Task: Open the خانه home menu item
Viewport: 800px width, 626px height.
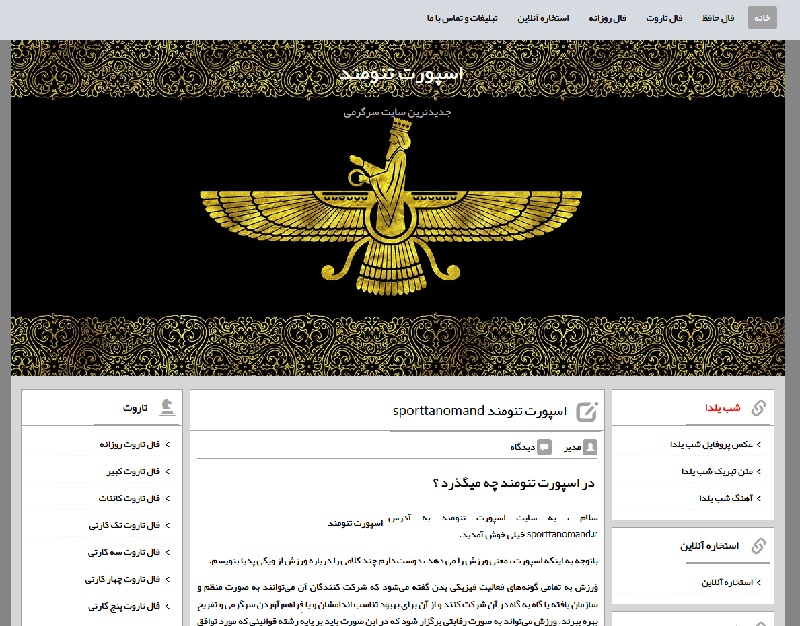Action: (x=762, y=18)
